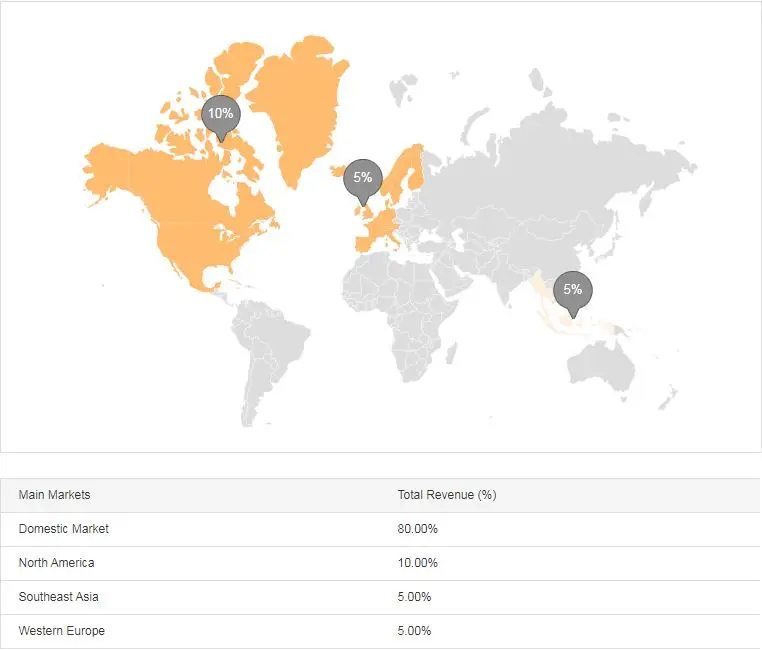Select the "North America" table row label
The height and width of the screenshot is (651, 762).
pyautogui.click(x=56, y=563)
